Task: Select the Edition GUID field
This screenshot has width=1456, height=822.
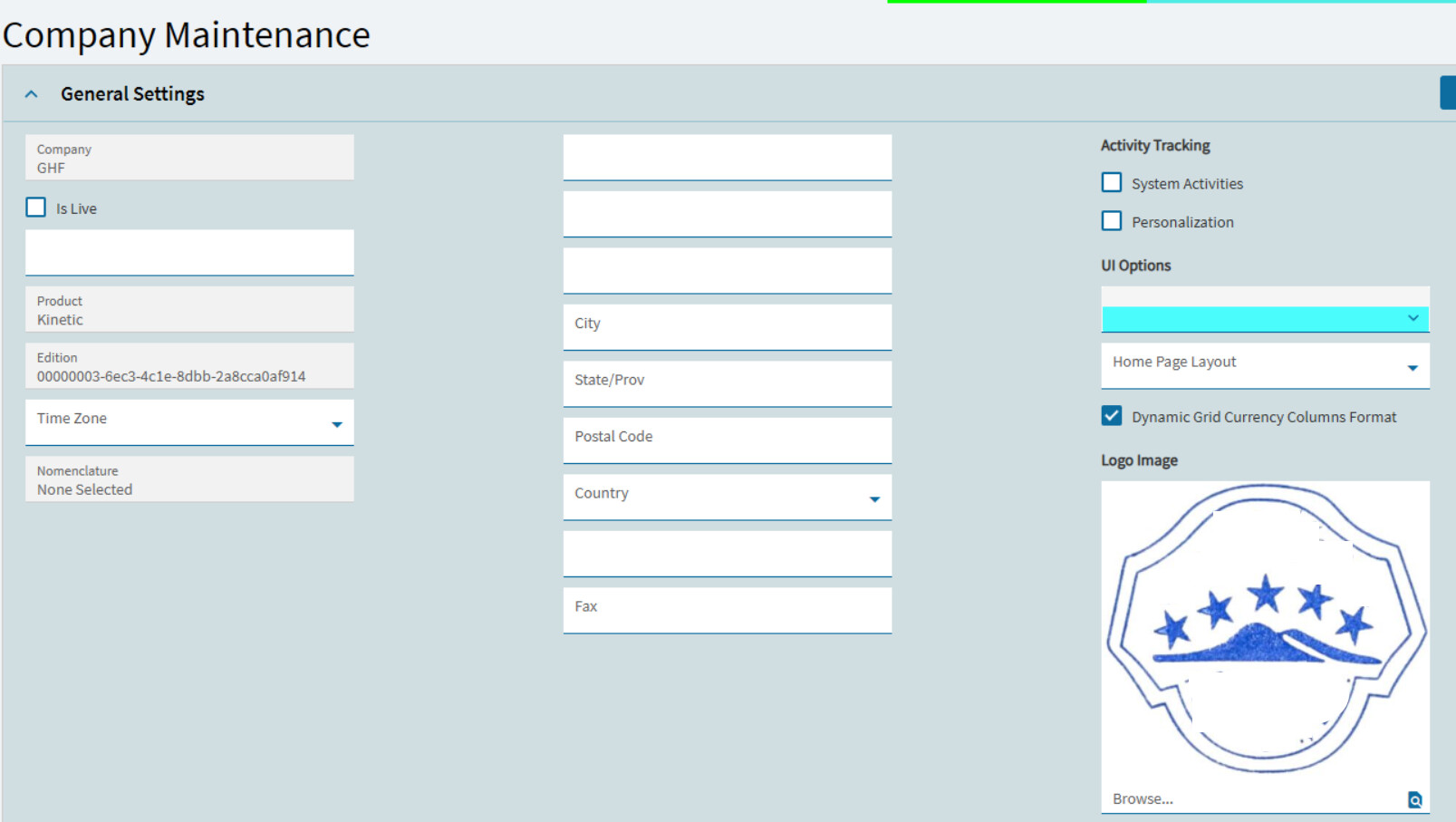Action: tap(189, 366)
